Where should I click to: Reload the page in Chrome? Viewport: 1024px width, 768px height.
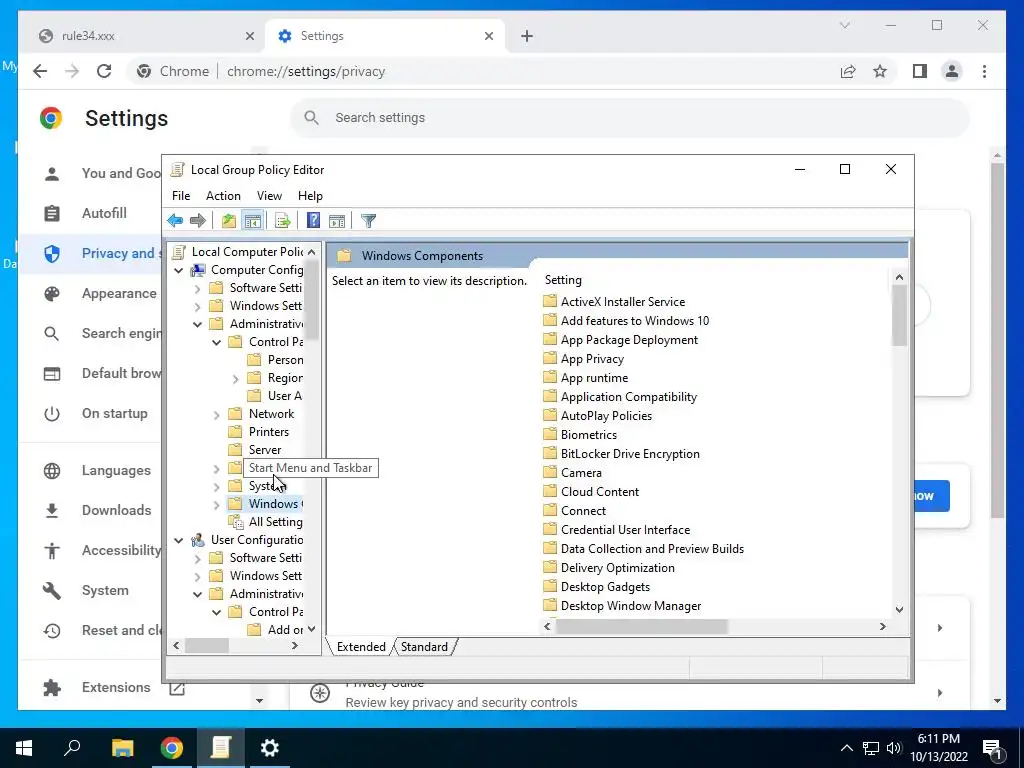pyautogui.click(x=104, y=71)
